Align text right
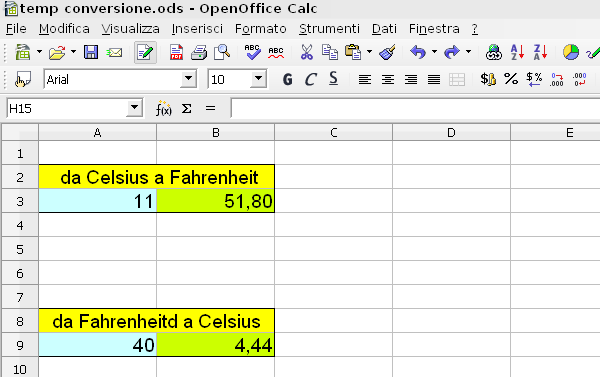Viewport: 600px width, 377px height. (411, 80)
